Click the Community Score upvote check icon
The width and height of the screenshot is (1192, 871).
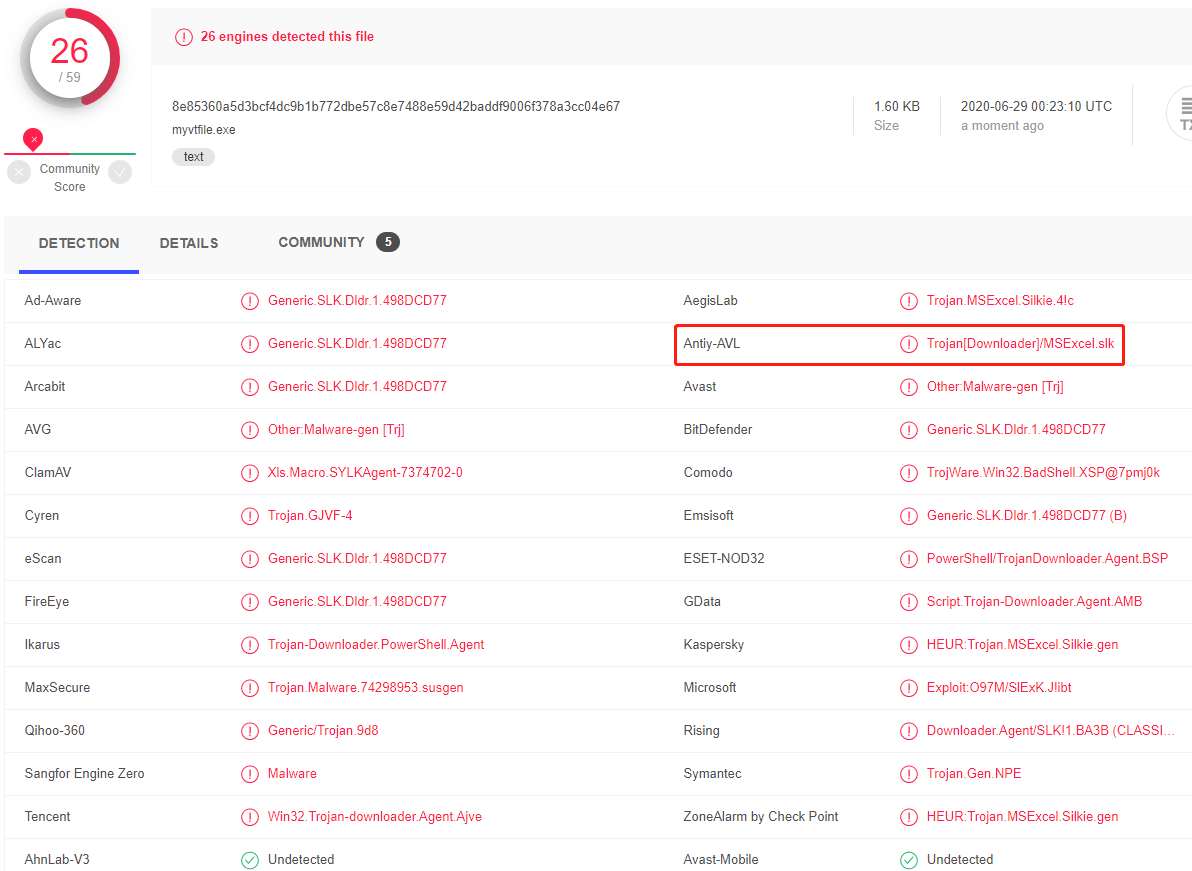120,173
